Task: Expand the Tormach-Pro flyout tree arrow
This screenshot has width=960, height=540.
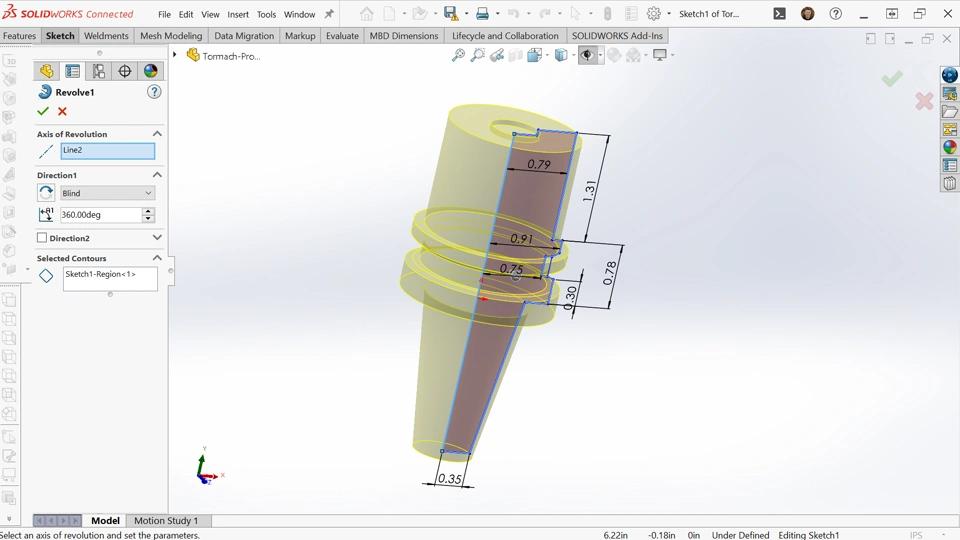Action: [x=174, y=55]
